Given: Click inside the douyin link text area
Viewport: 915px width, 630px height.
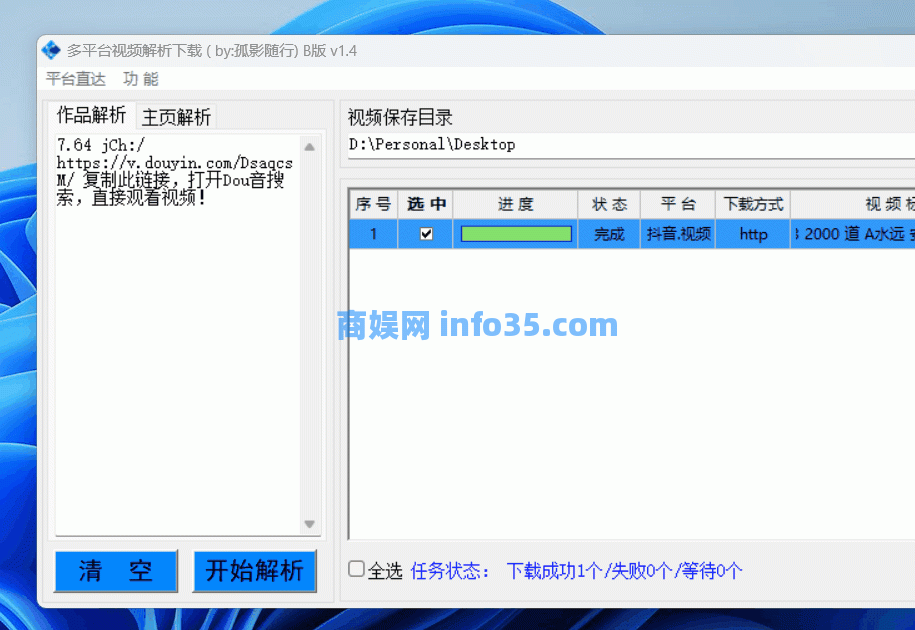Looking at the screenshot, I should coord(180,300).
